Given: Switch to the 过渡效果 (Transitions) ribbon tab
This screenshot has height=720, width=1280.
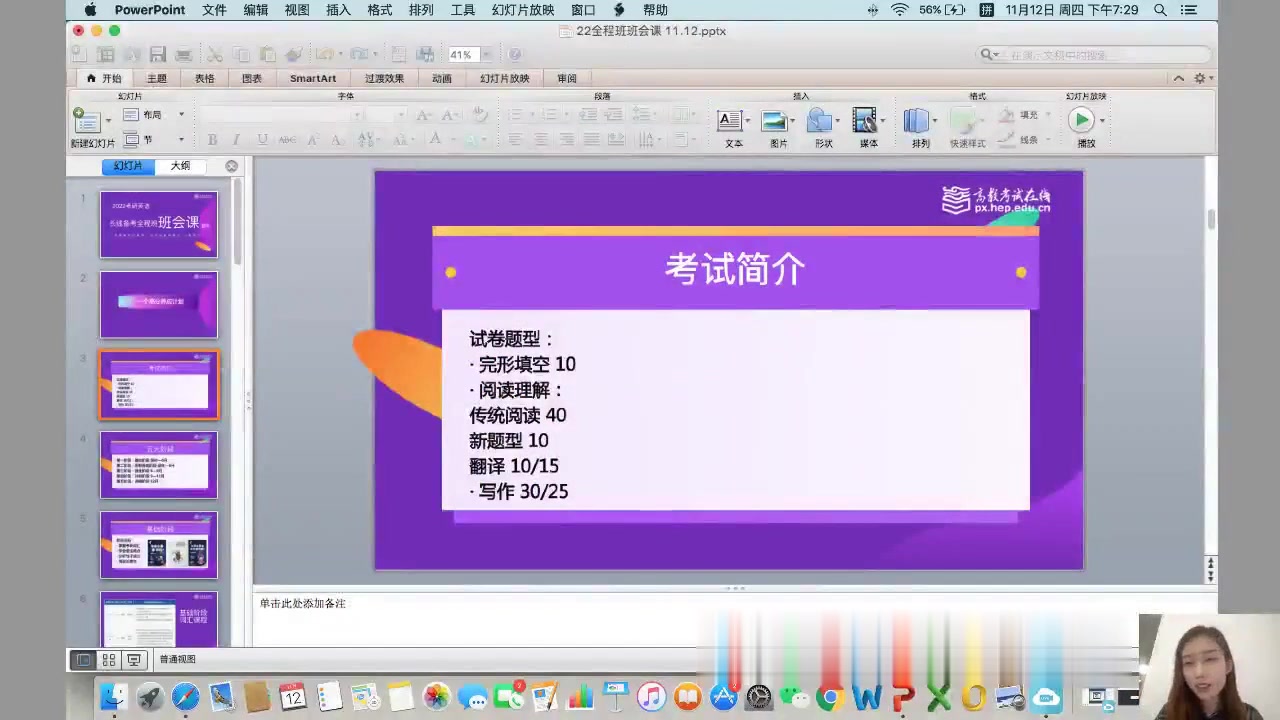Looking at the screenshot, I should click(384, 78).
